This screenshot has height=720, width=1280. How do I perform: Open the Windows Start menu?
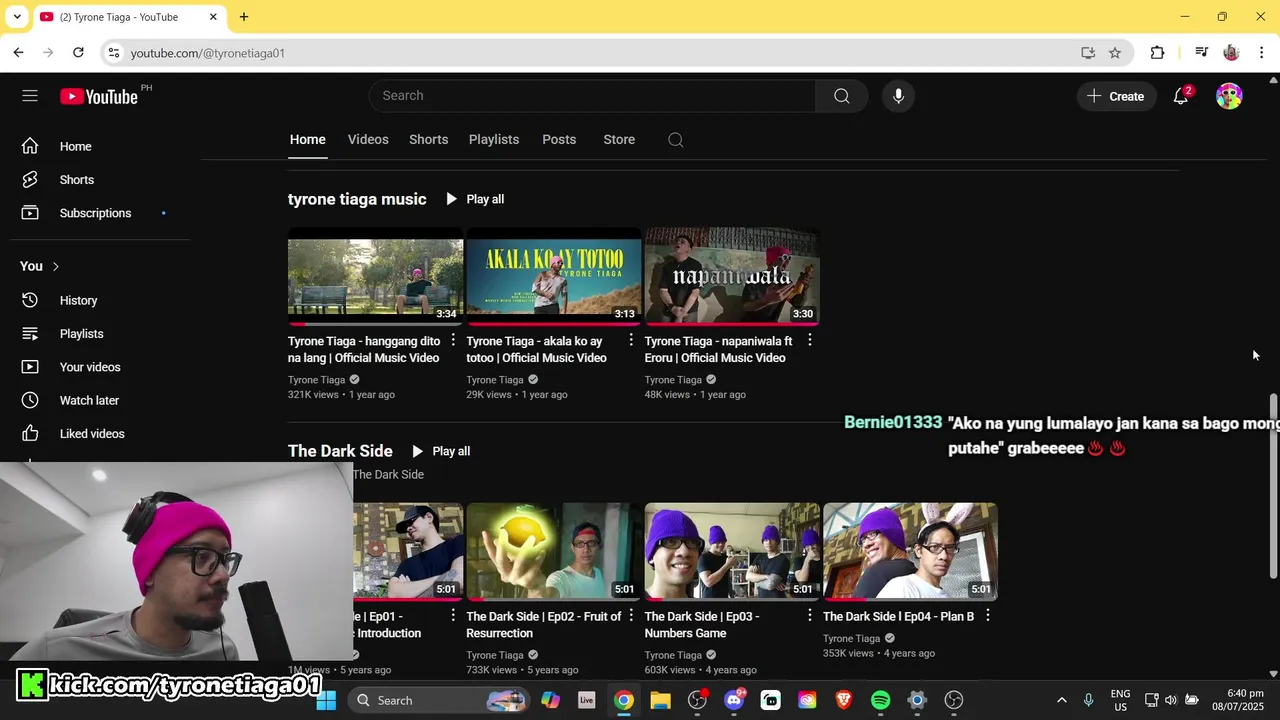point(326,700)
